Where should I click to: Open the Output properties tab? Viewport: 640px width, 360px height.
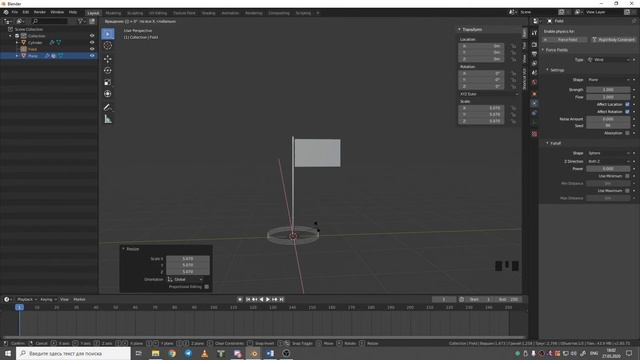click(x=534, y=54)
